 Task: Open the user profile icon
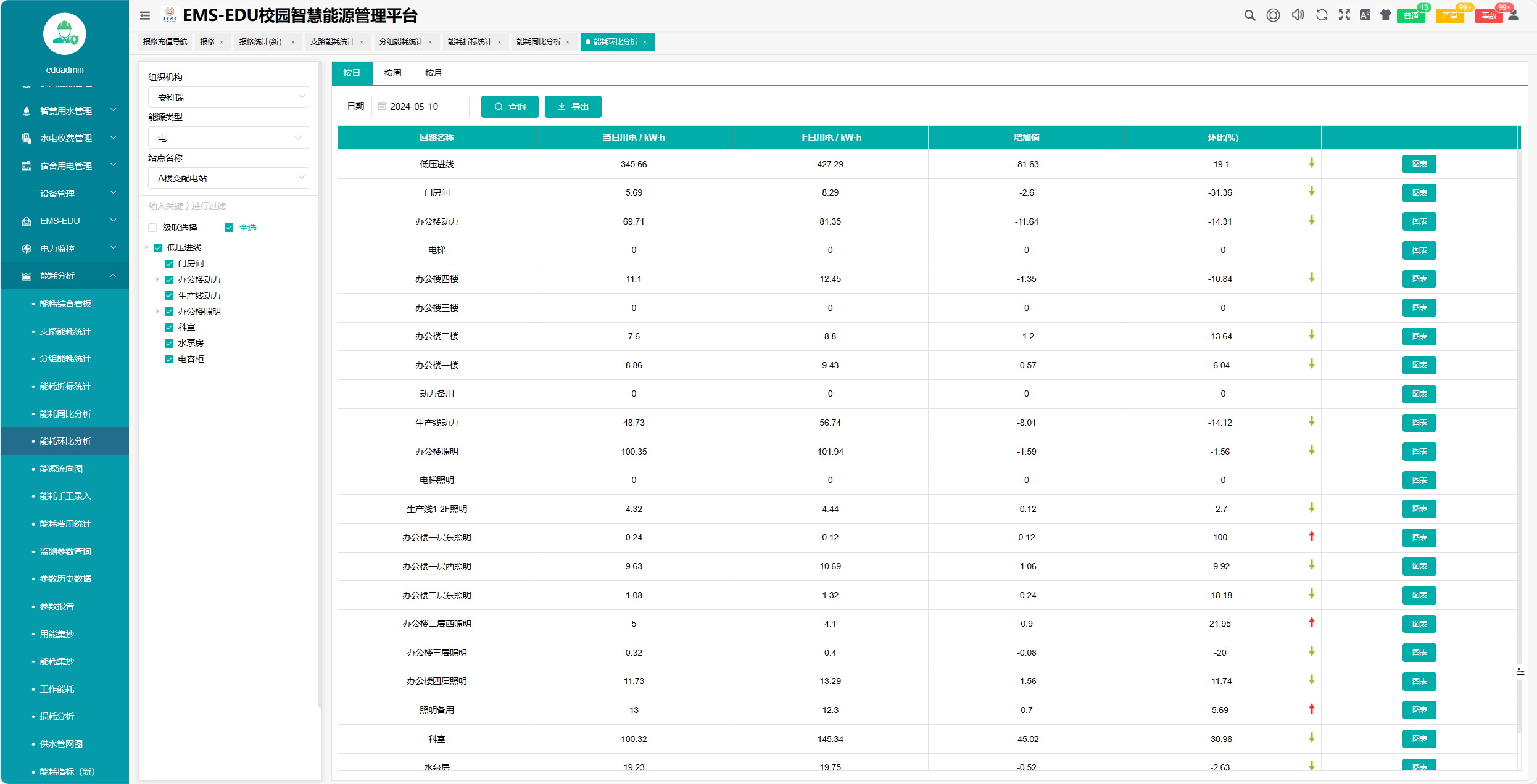point(1514,15)
